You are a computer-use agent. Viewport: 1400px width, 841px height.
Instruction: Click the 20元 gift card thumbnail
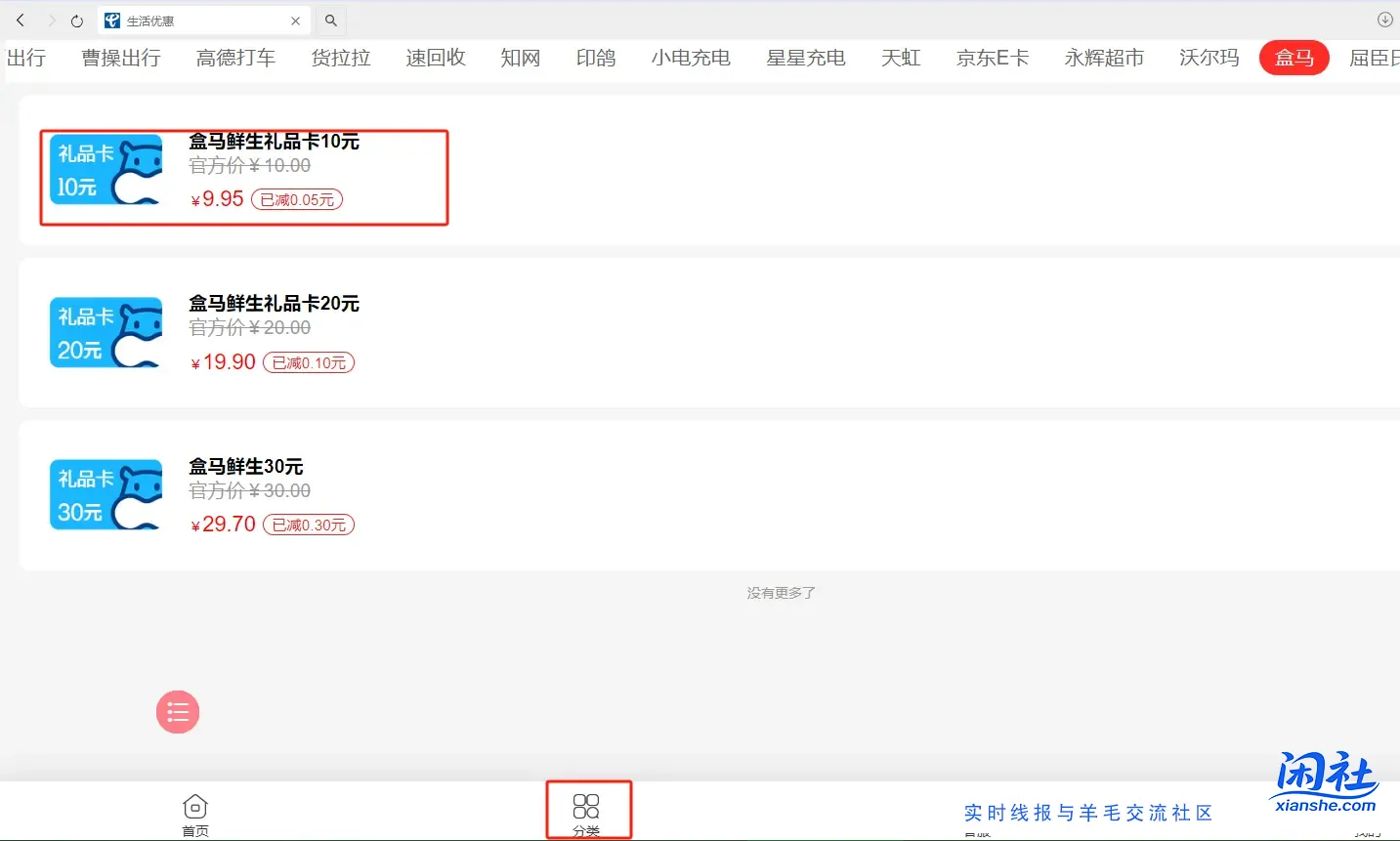105,332
